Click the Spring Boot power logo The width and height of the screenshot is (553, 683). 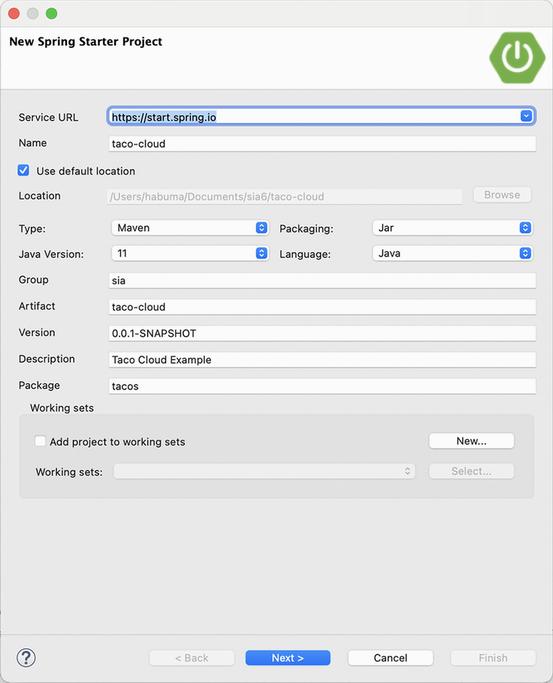tap(517, 57)
